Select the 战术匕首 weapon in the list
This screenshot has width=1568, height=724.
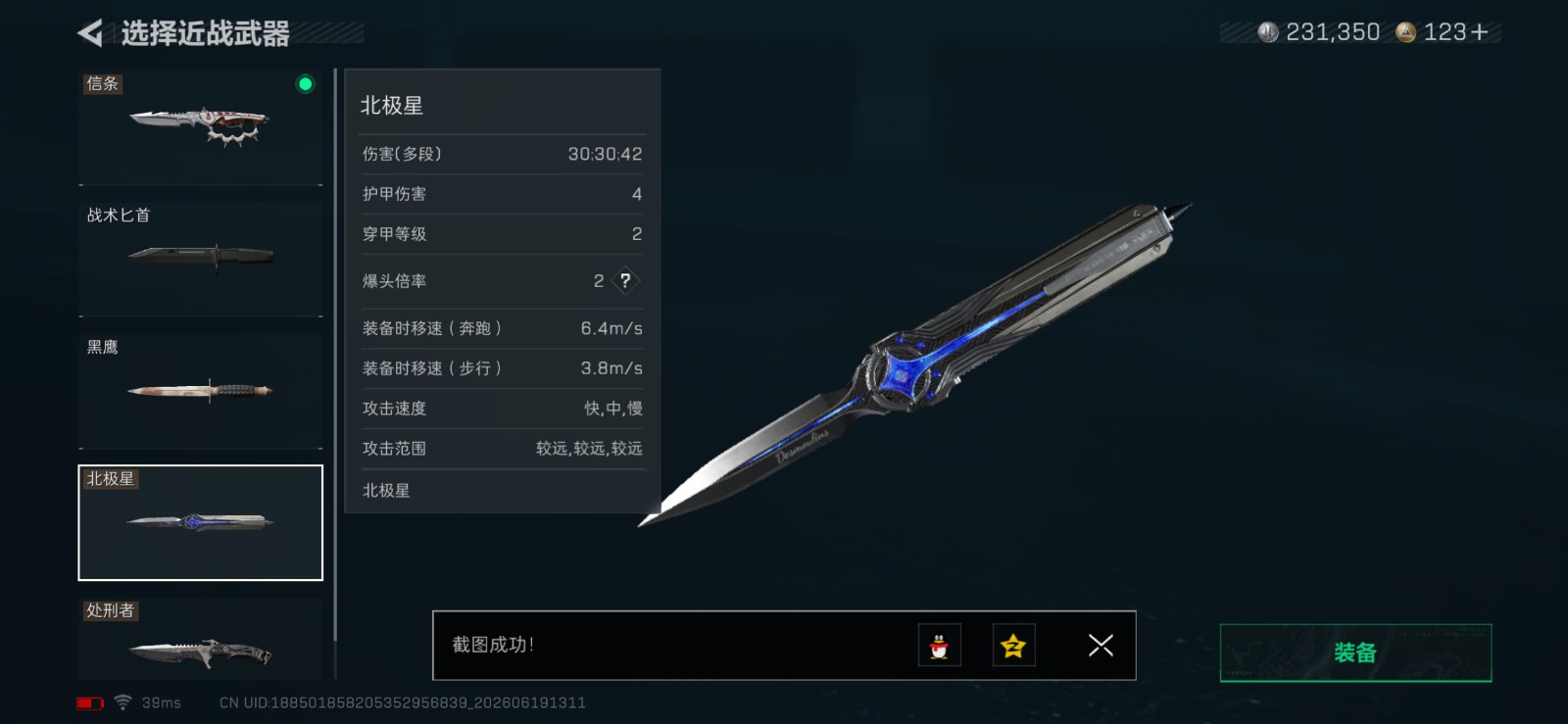(200, 259)
